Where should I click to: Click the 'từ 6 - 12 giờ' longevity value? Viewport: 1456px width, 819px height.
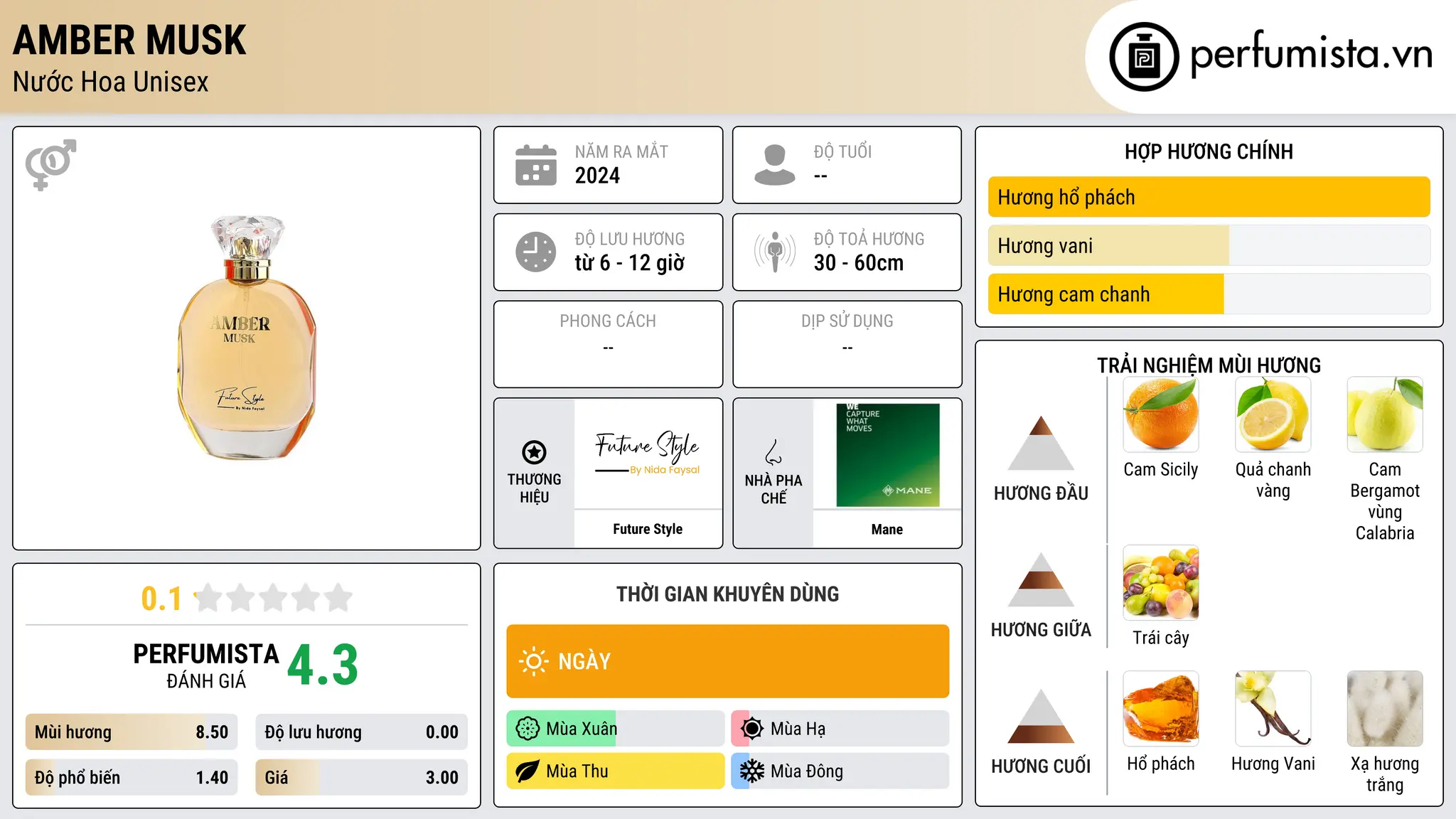pos(629,262)
